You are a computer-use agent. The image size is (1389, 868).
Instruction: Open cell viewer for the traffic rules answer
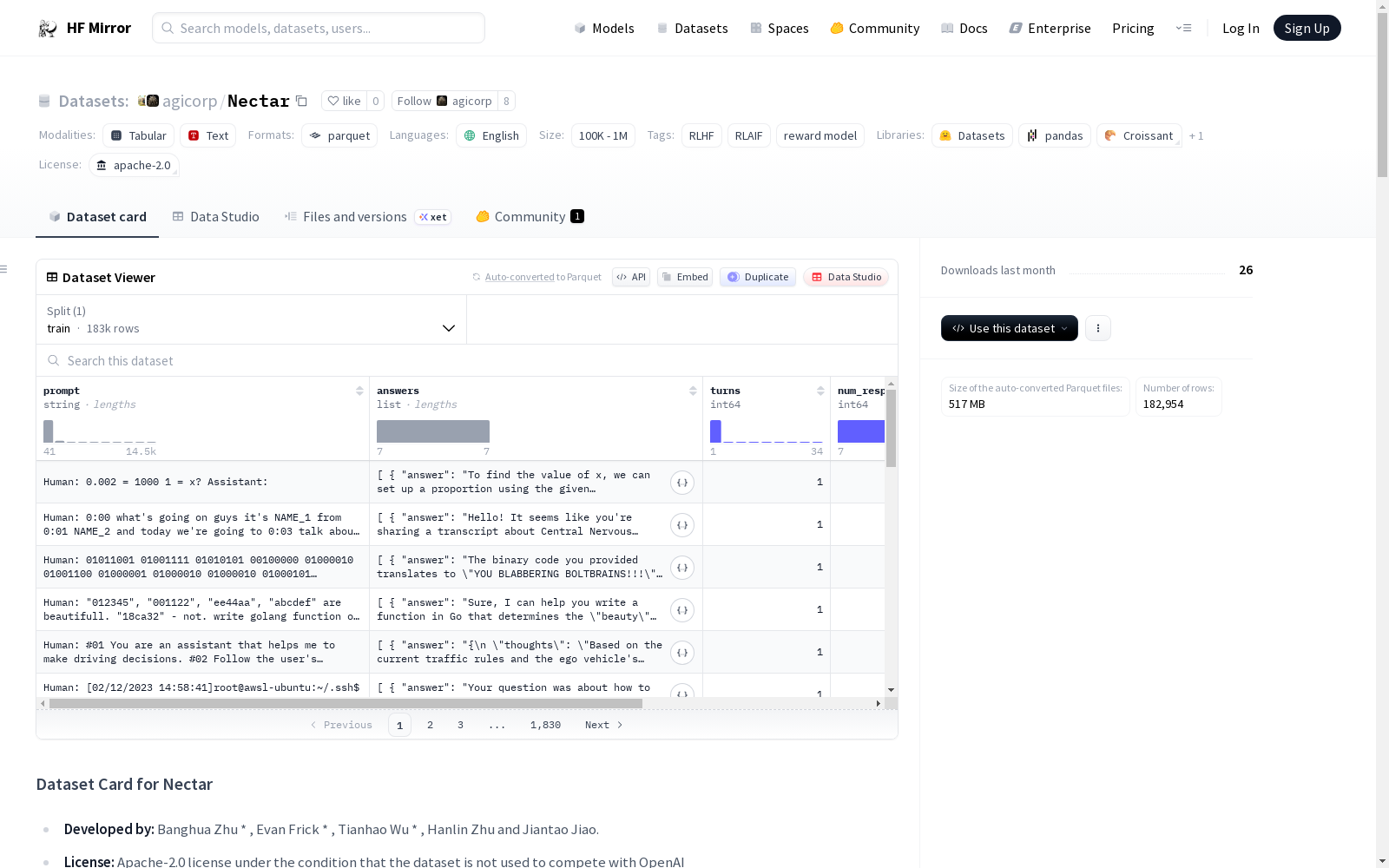[682, 653]
